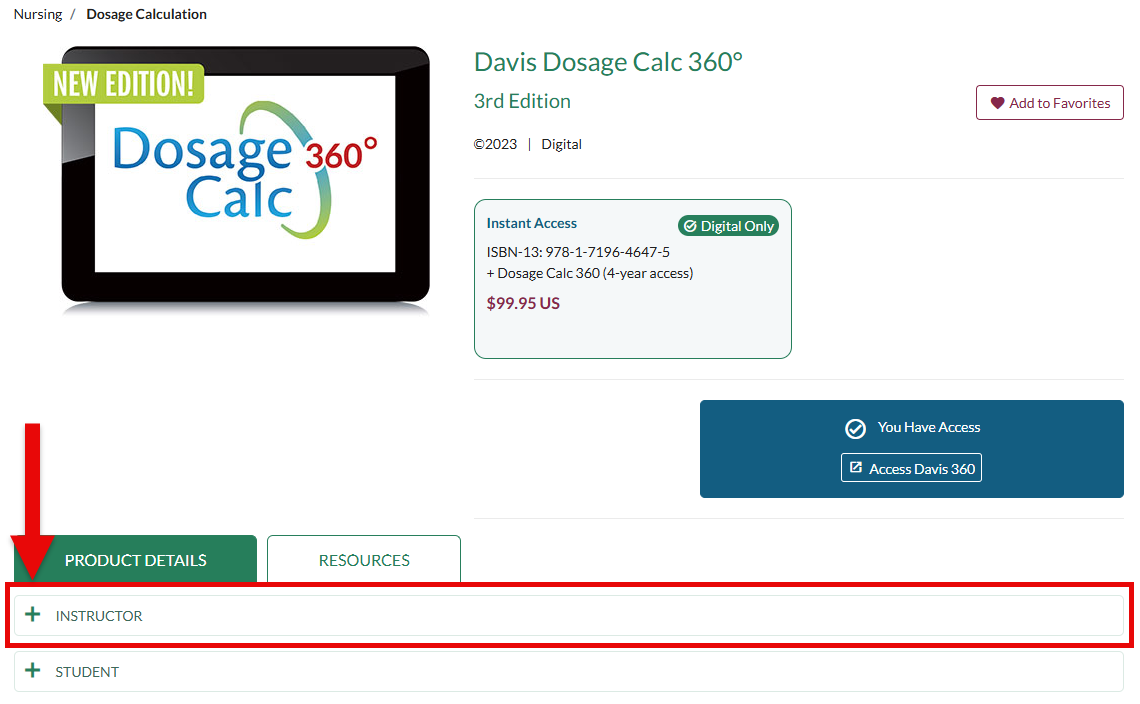Image resolution: width=1140 pixels, height=704 pixels.
Task: Click the Dosage Calc 360 (4-year access) line
Action: point(590,273)
